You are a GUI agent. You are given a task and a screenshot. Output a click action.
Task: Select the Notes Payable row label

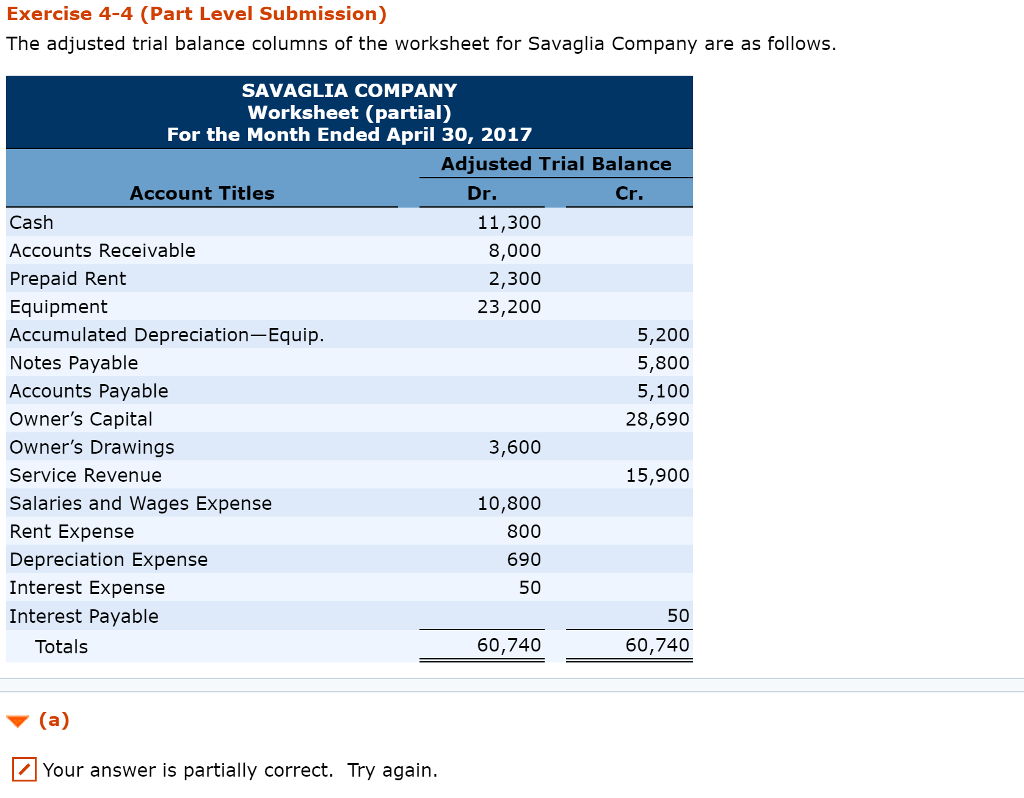(74, 363)
